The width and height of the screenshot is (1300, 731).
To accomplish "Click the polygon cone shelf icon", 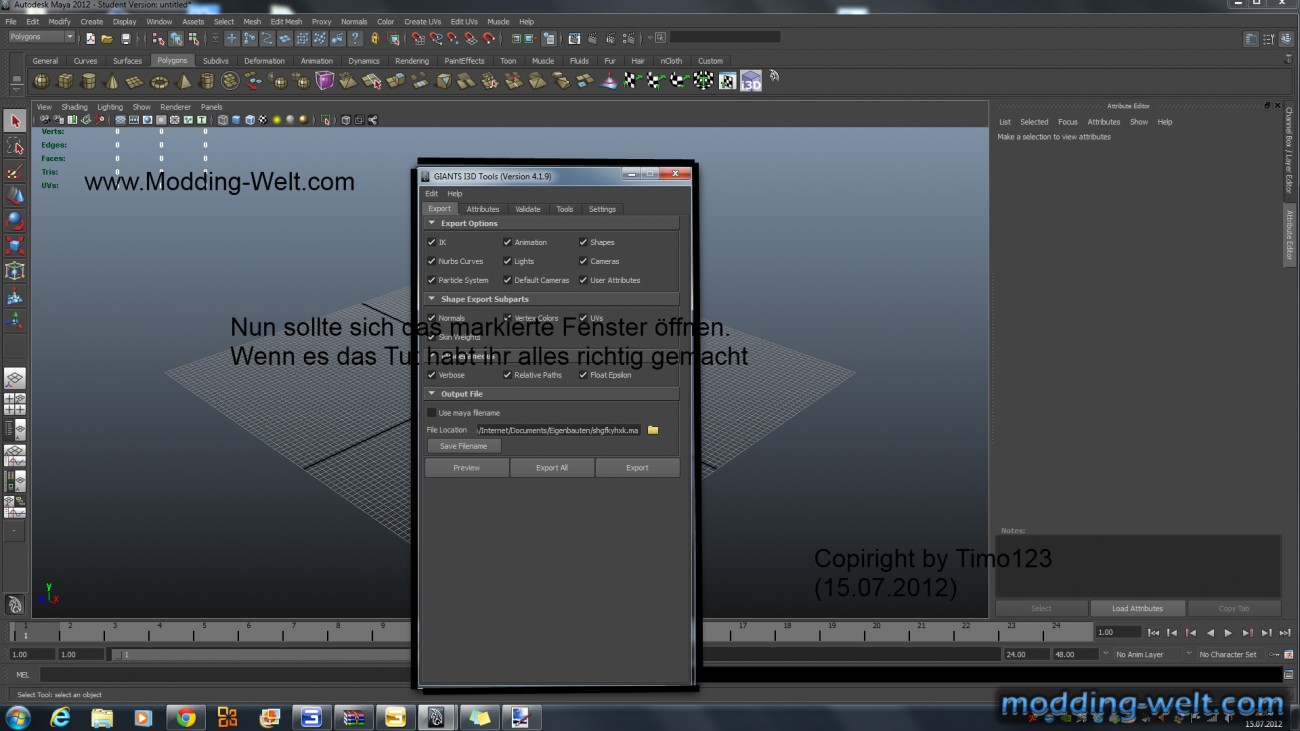I will (112, 81).
